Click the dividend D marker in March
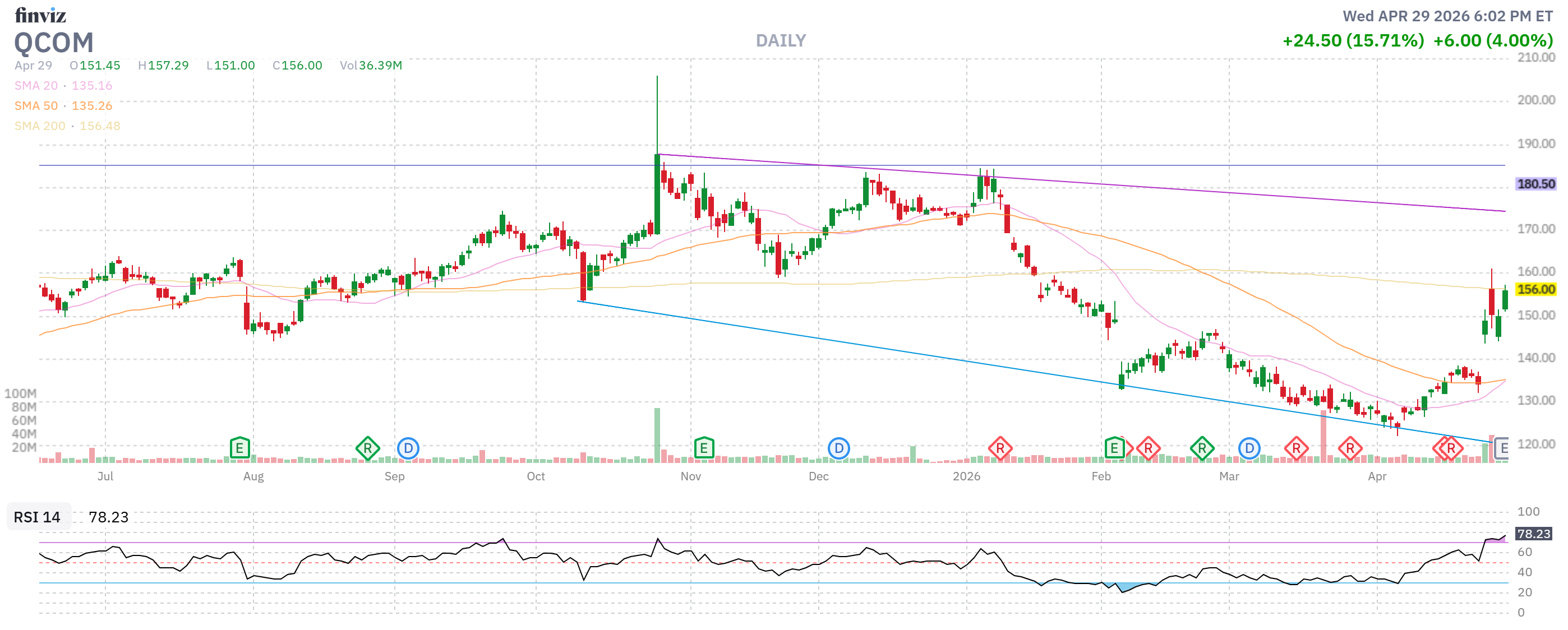 pyautogui.click(x=1249, y=449)
